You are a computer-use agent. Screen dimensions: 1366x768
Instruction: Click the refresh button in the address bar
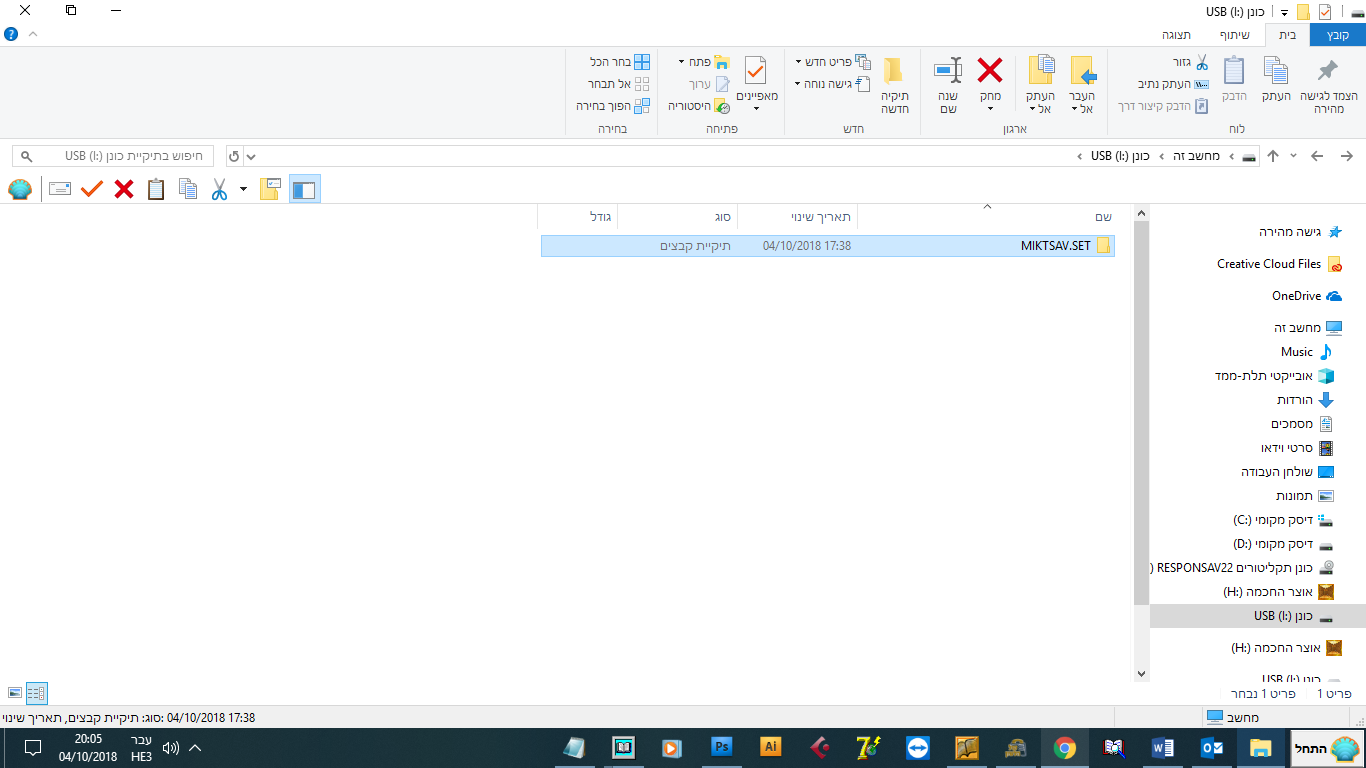click(234, 156)
